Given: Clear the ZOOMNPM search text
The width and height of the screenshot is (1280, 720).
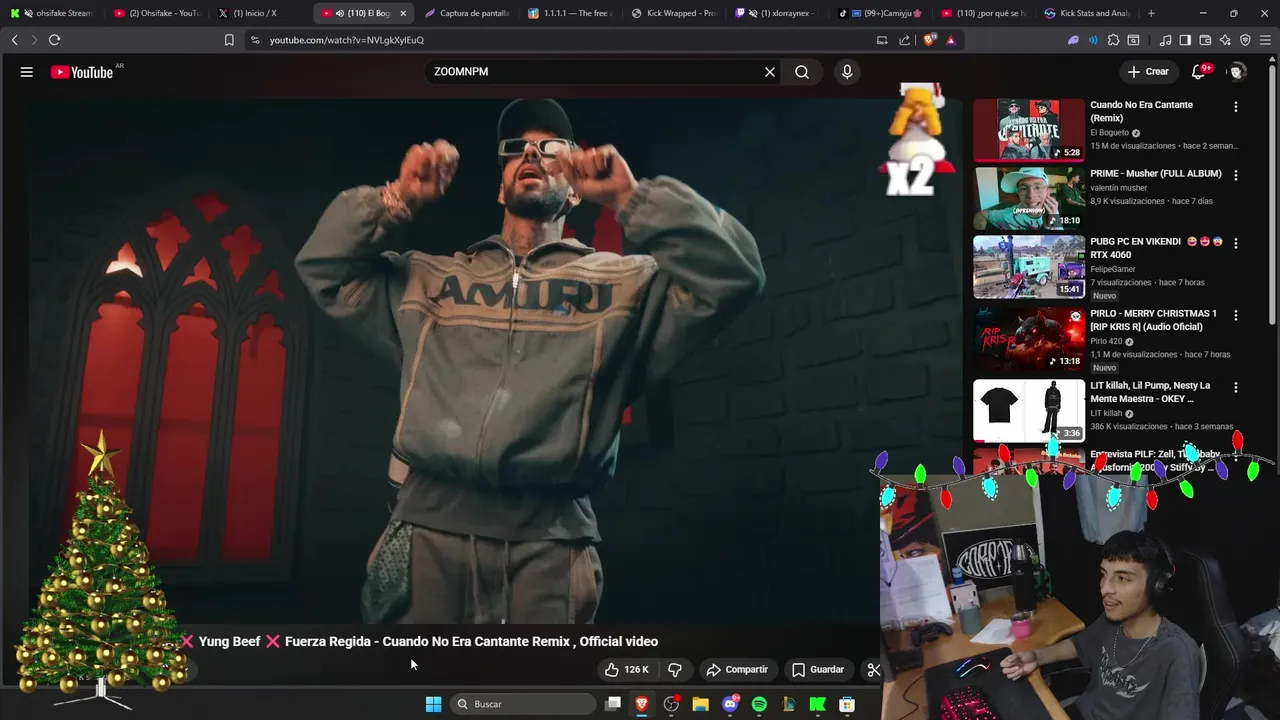Looking at the screenshot, I should pos(770,72).
